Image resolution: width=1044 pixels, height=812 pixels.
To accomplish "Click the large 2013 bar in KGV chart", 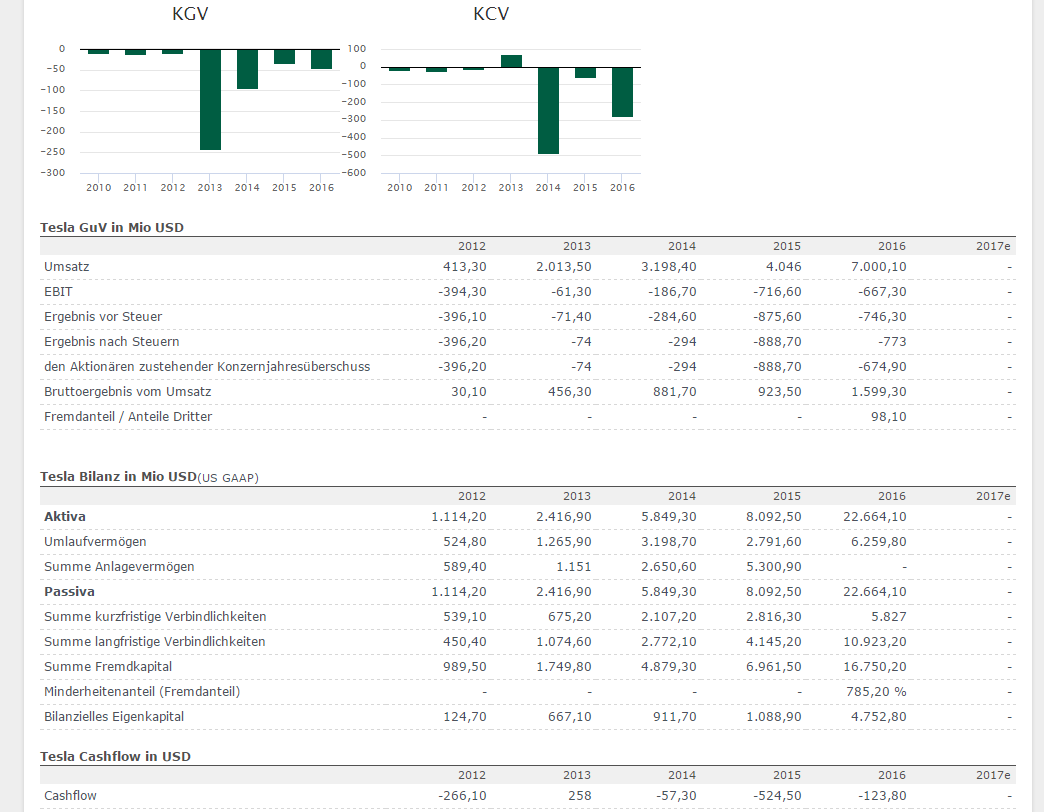I will click(x=210, y=100).
